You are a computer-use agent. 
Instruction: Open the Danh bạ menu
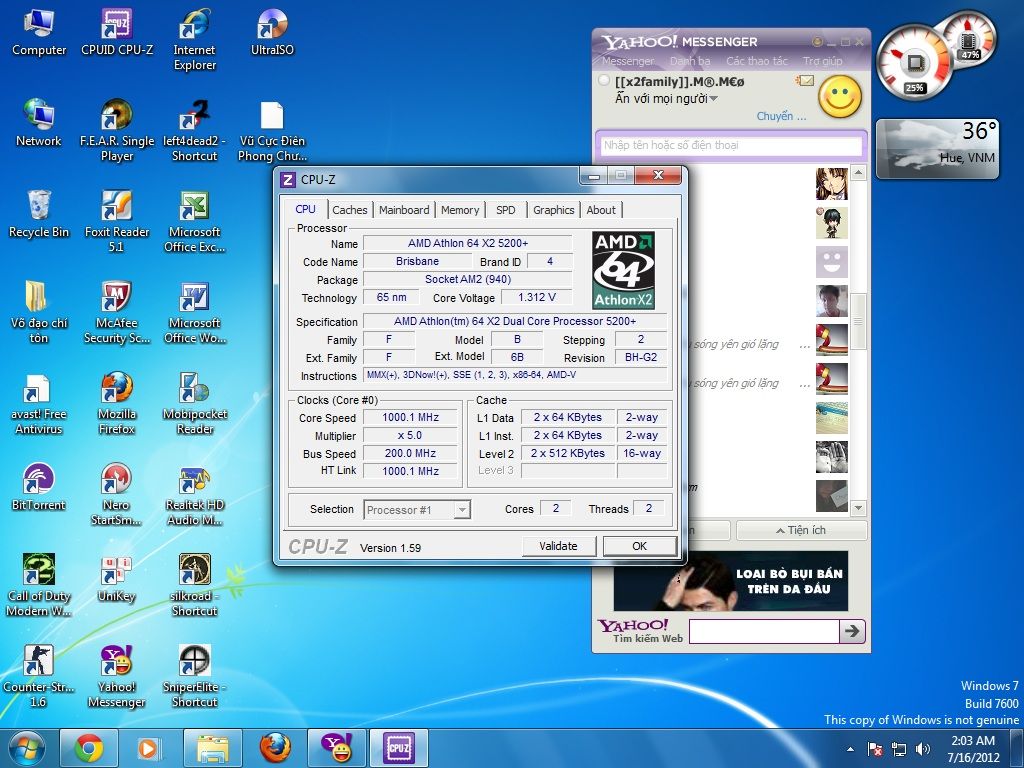pyautogui.click(x=690, y=61)
